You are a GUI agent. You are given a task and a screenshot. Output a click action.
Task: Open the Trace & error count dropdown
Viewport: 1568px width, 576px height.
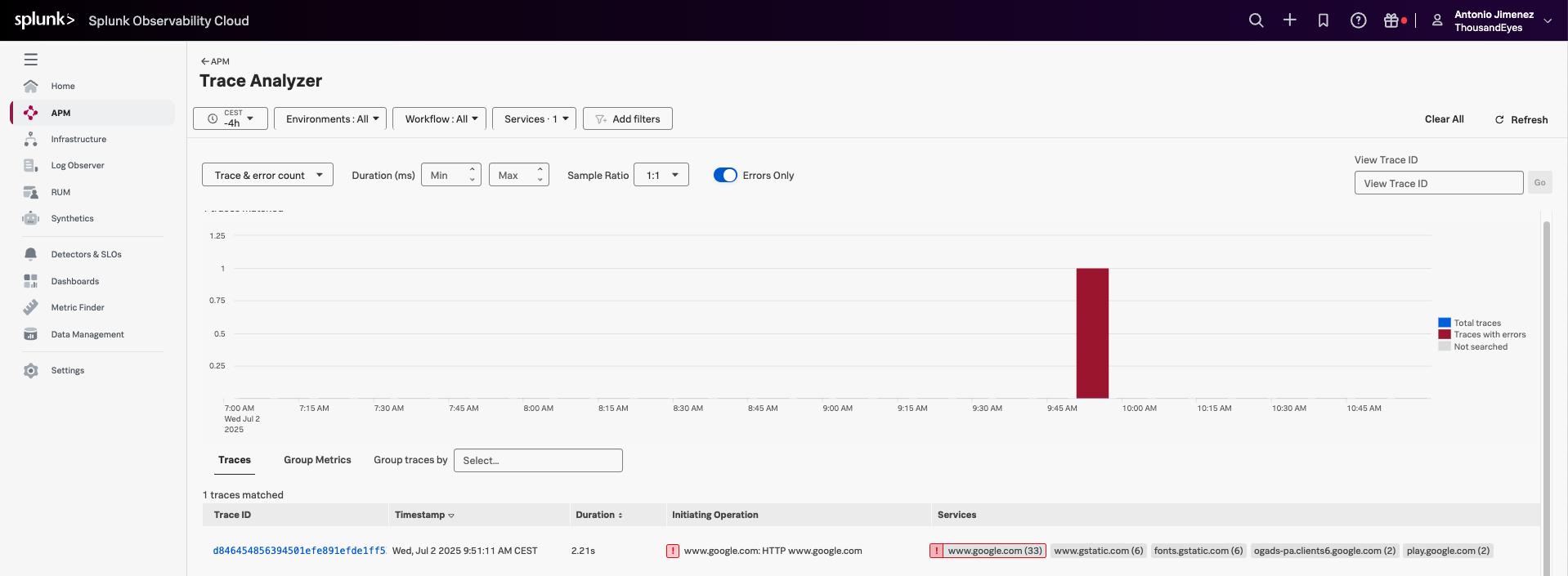coord(267,175)
